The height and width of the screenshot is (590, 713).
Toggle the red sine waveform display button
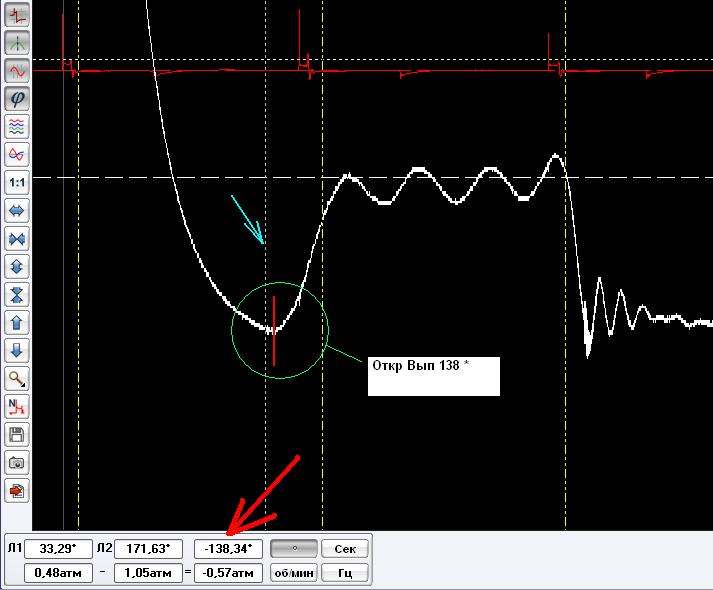pyautogui.click(x=17, y=71)
